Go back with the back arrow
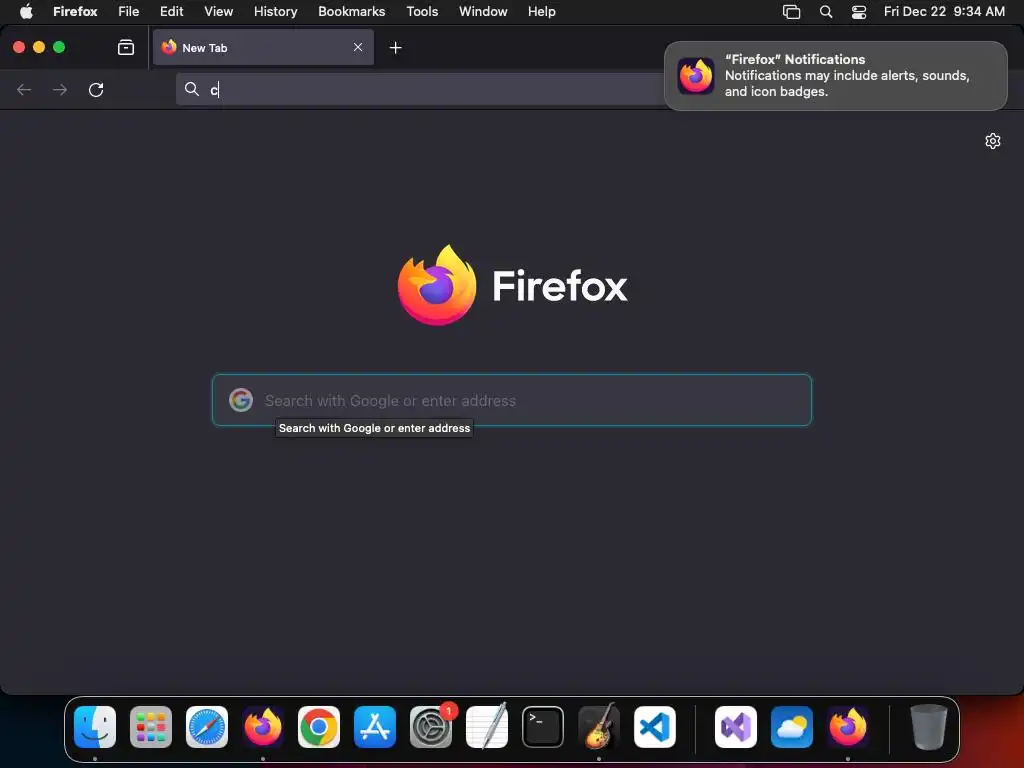The image size is (1024, 768). click(24, 89)
